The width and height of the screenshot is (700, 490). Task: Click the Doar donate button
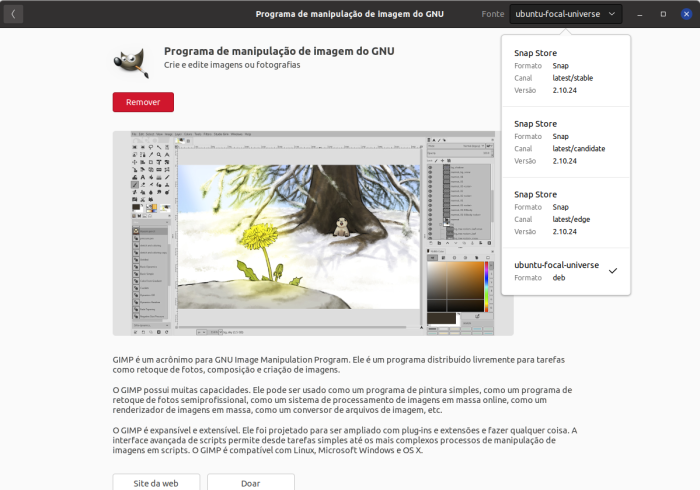tap(250, 483)
